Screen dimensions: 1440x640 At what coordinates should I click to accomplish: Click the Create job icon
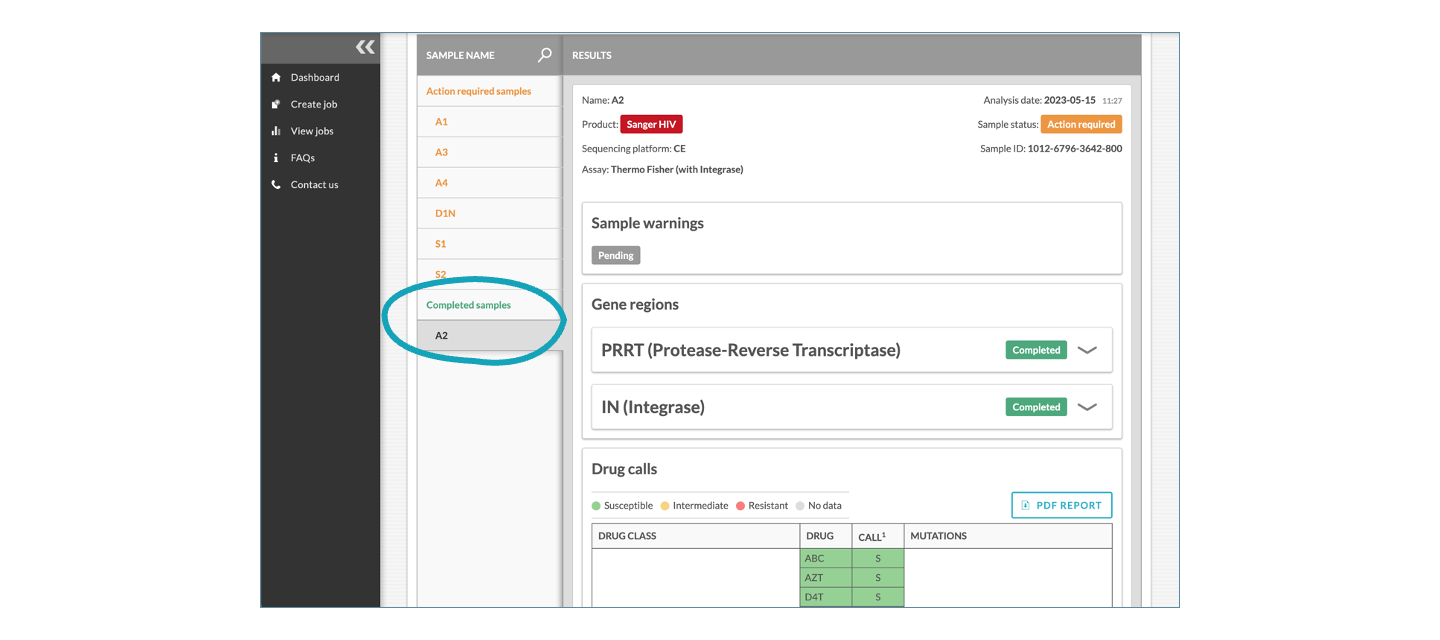pos(276,104)
